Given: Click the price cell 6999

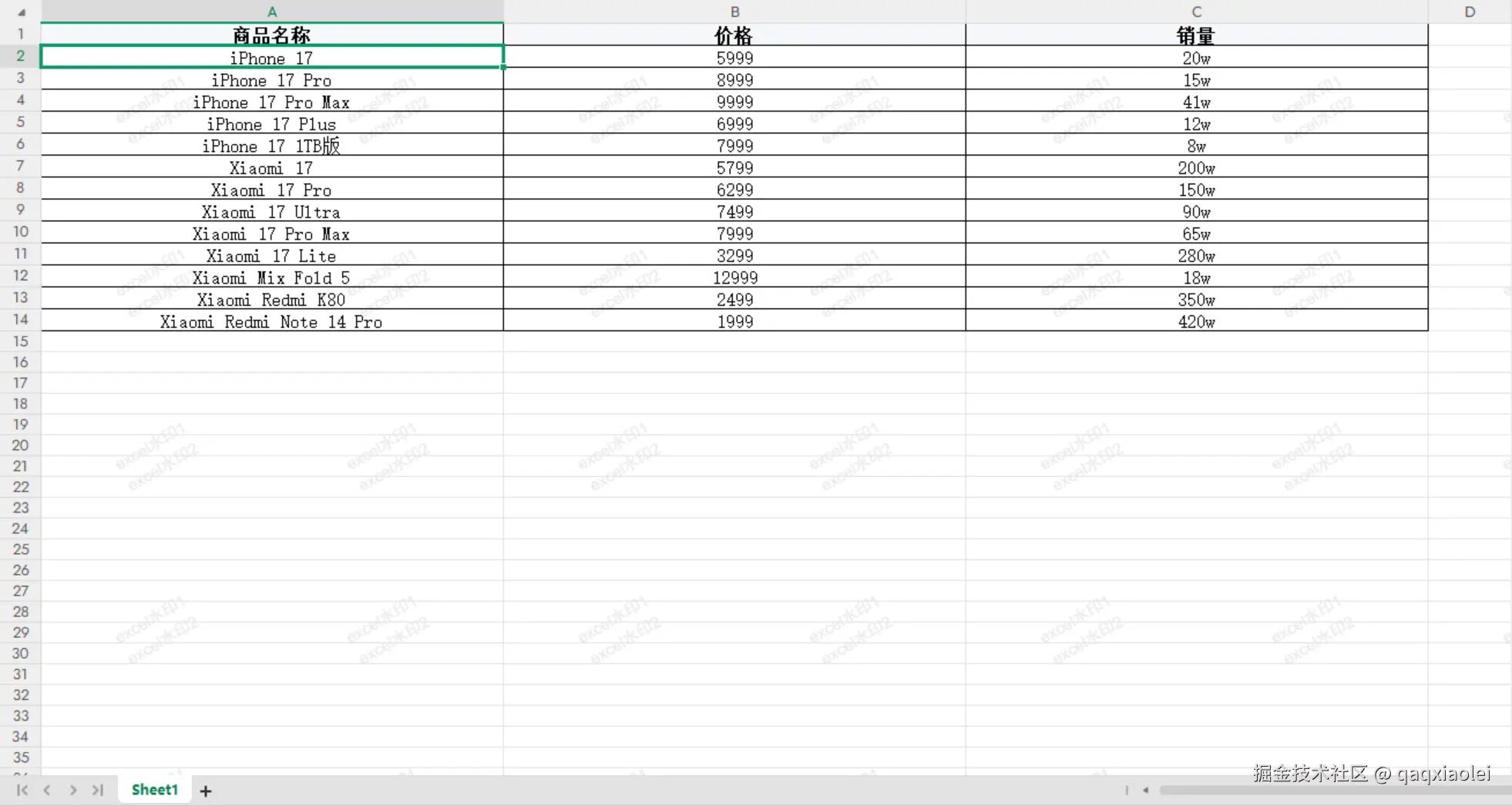Looking at the screenshot, I should tap(734, 123).
